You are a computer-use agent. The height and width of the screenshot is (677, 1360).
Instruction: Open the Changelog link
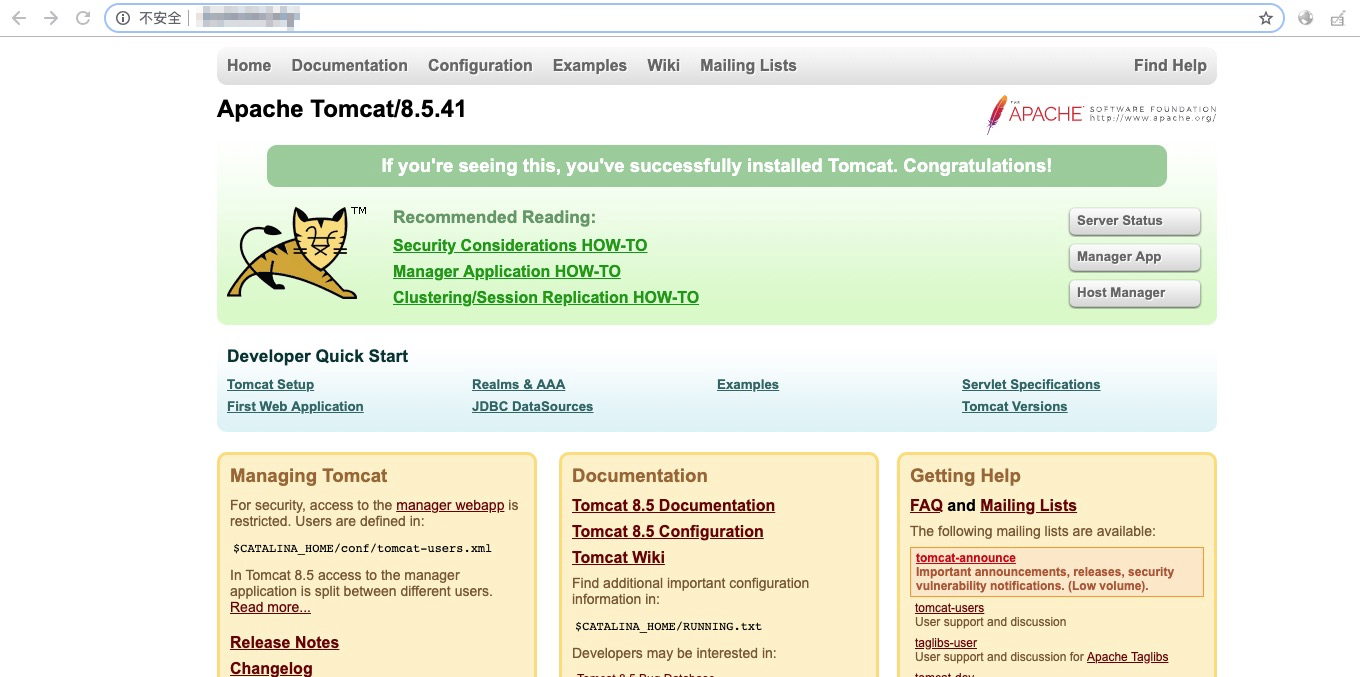(x=271, y=669)
